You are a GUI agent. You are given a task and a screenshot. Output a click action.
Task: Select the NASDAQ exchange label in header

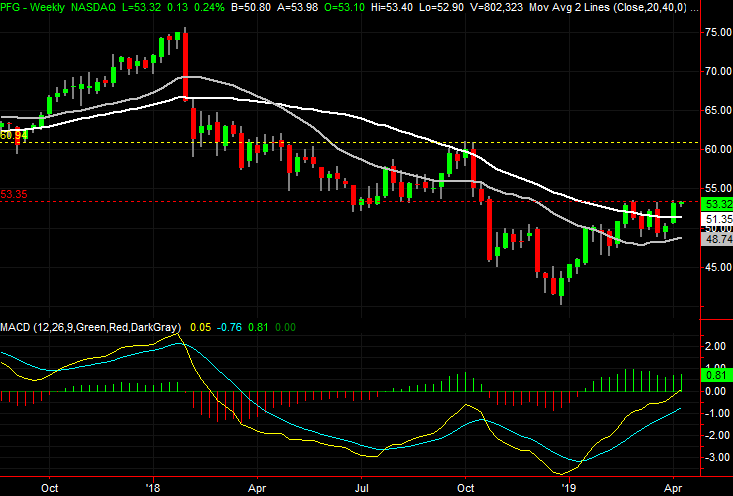tap(93, 7)
